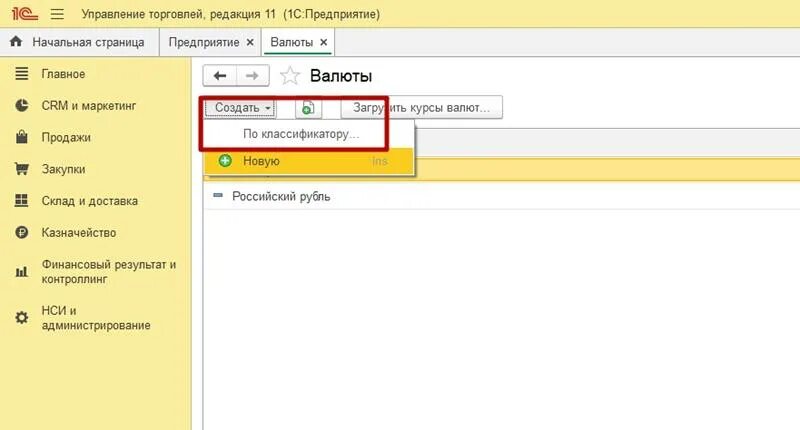Open НСИ и администрирование section
The image size is (800, 430).
[x=96, y=318]
